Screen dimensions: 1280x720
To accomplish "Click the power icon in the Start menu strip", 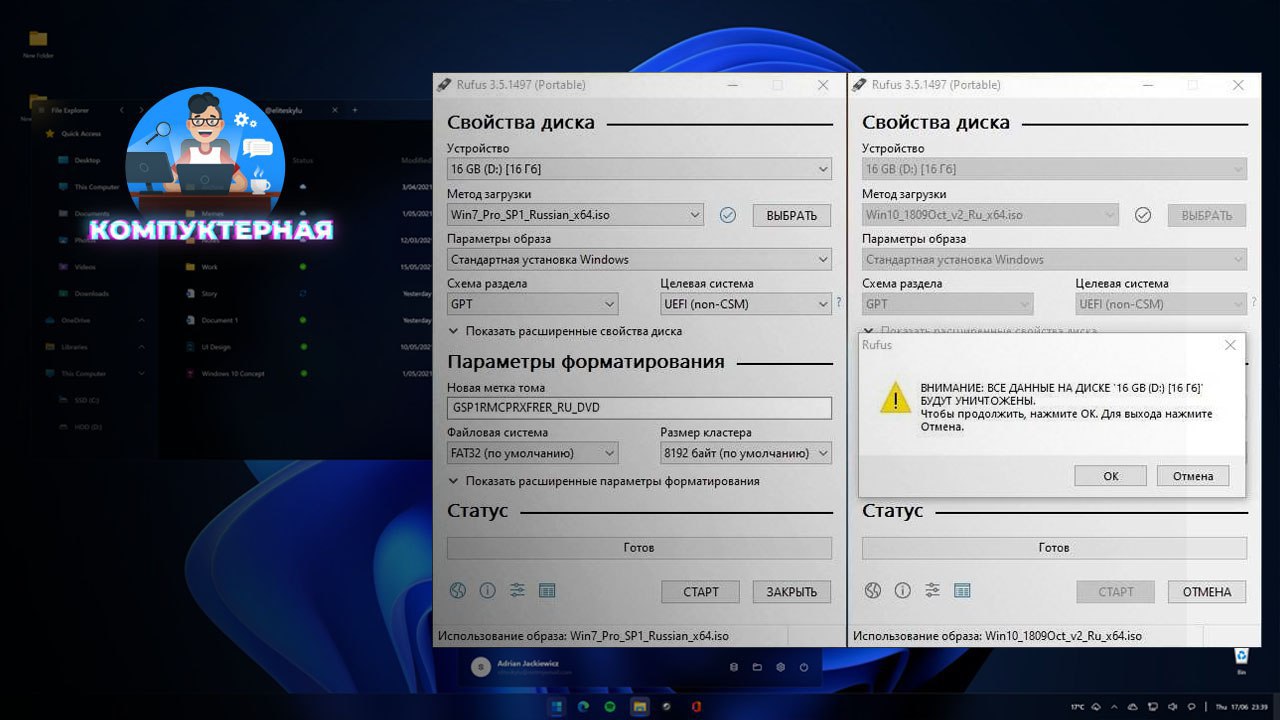I will [804, 667].
